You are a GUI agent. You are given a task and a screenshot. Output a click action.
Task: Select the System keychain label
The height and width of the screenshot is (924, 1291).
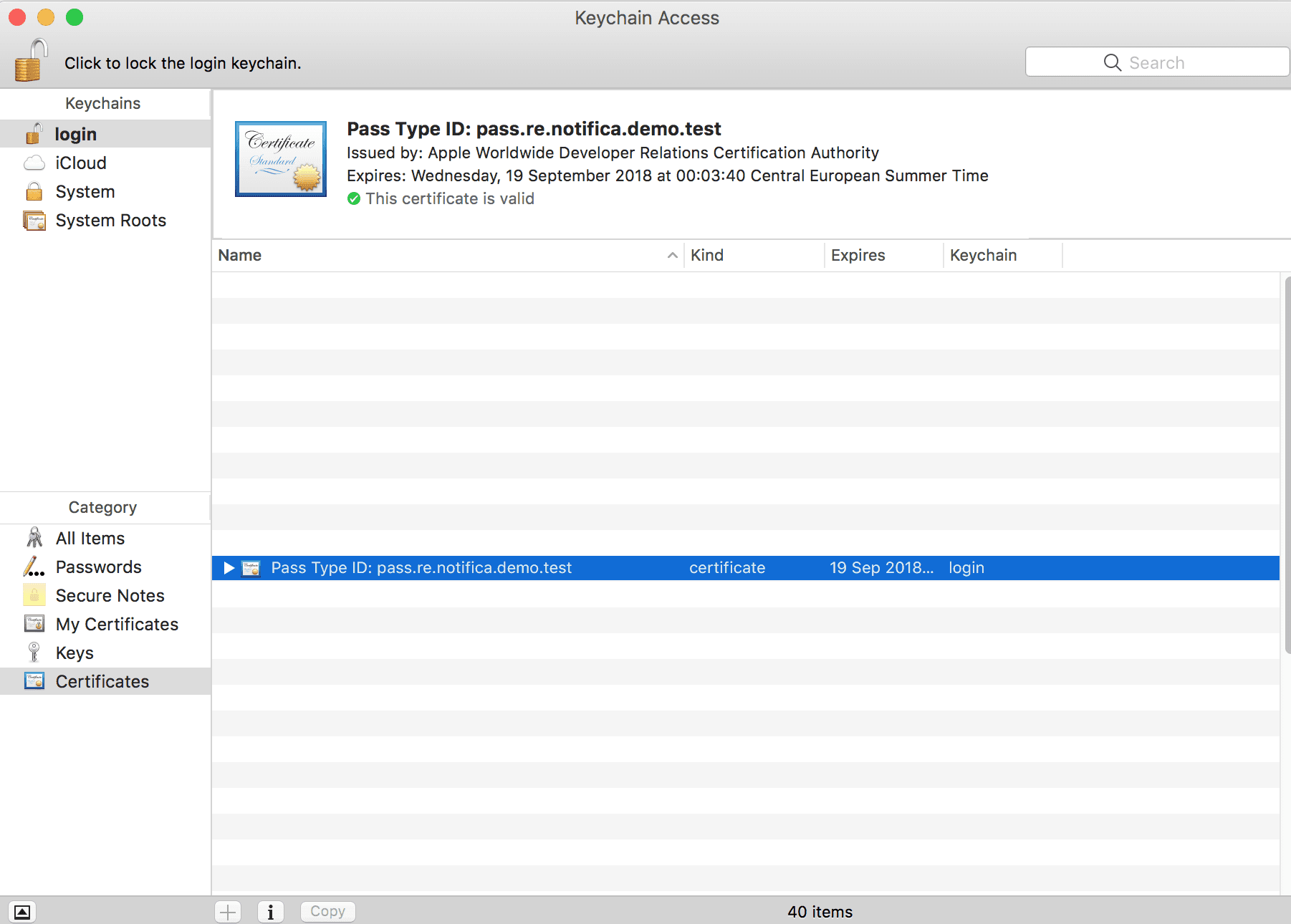pos(85,192)
